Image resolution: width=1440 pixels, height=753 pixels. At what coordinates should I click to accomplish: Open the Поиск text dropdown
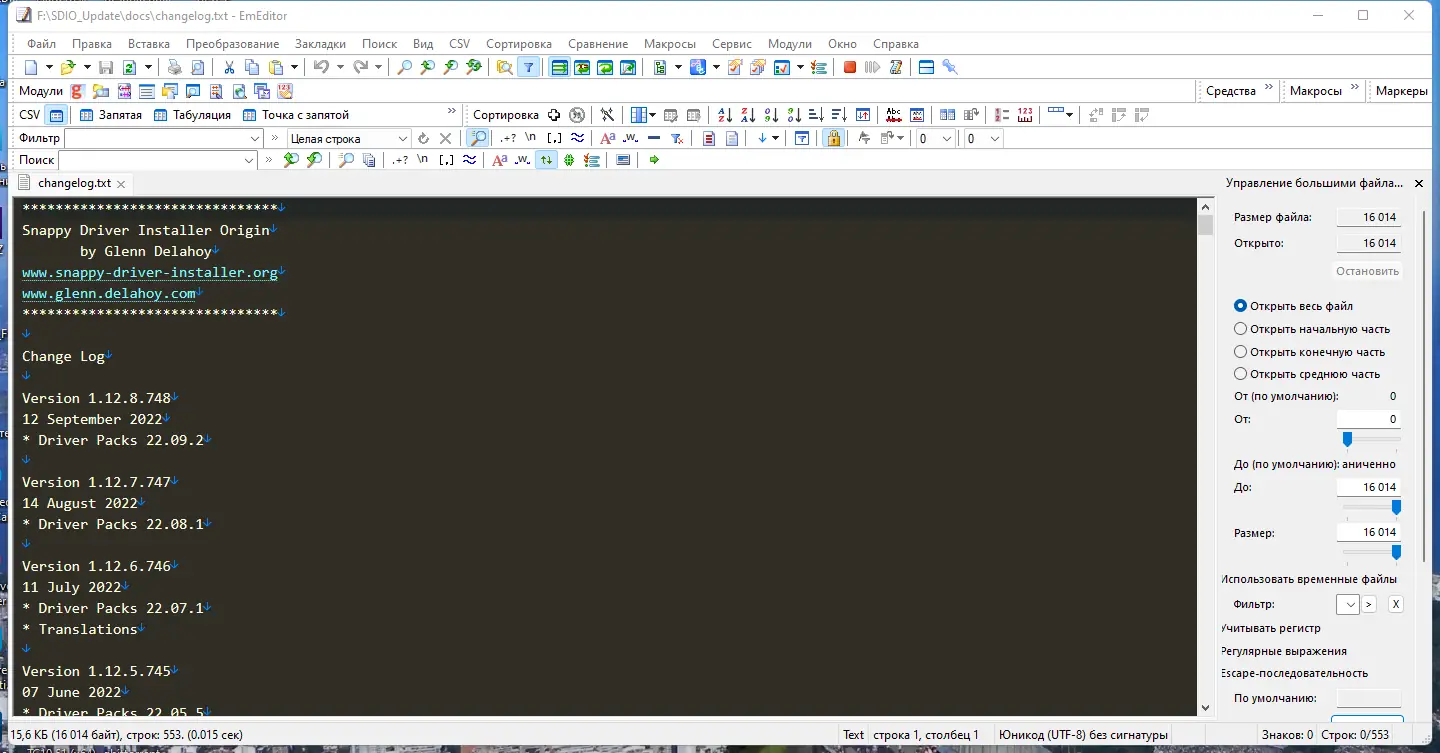point(249,160)
